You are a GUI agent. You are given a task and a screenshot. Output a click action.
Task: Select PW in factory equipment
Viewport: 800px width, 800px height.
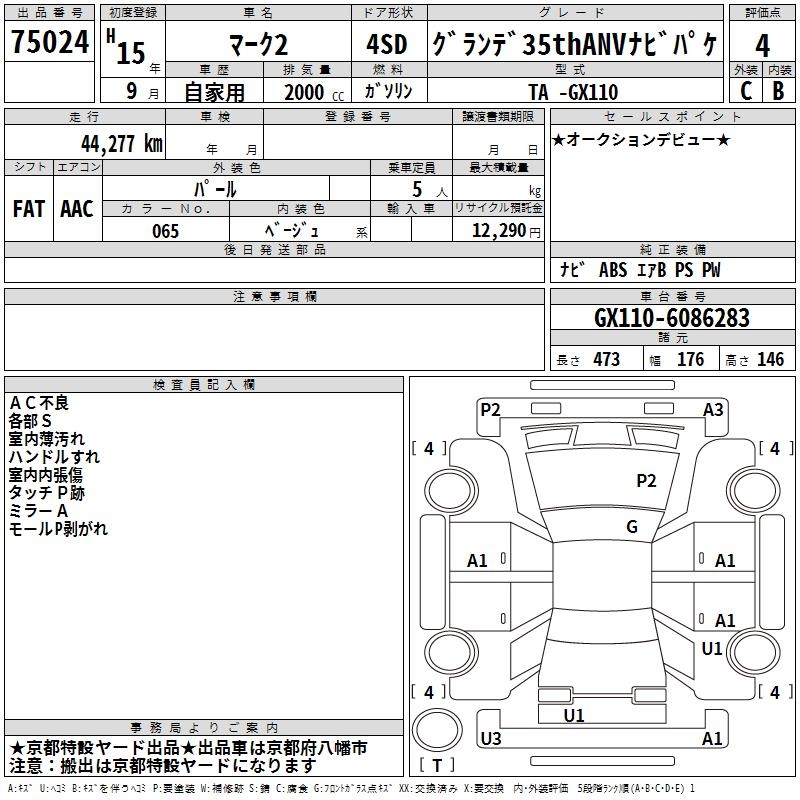coord(711,270)
